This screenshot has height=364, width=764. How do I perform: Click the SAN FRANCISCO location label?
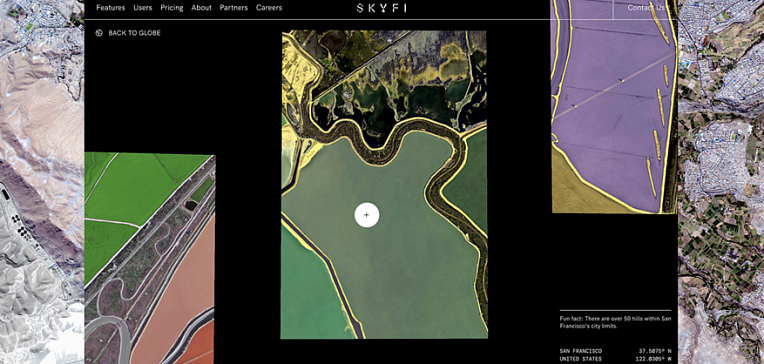[581, 351]
